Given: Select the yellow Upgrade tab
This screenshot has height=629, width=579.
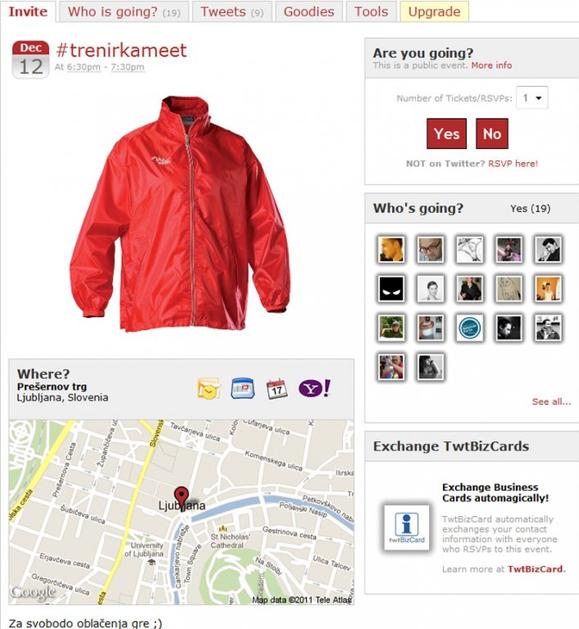Looking at the screenshot, I should click(x=434, y=12).
